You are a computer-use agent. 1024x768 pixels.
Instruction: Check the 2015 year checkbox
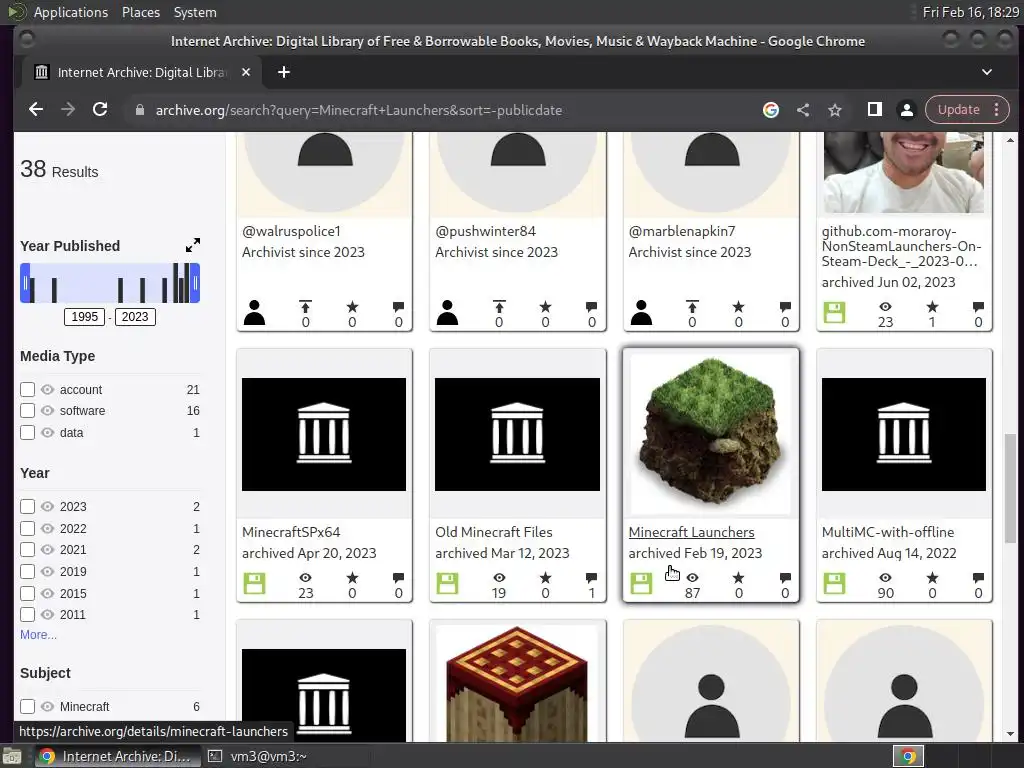click(27, 594)
